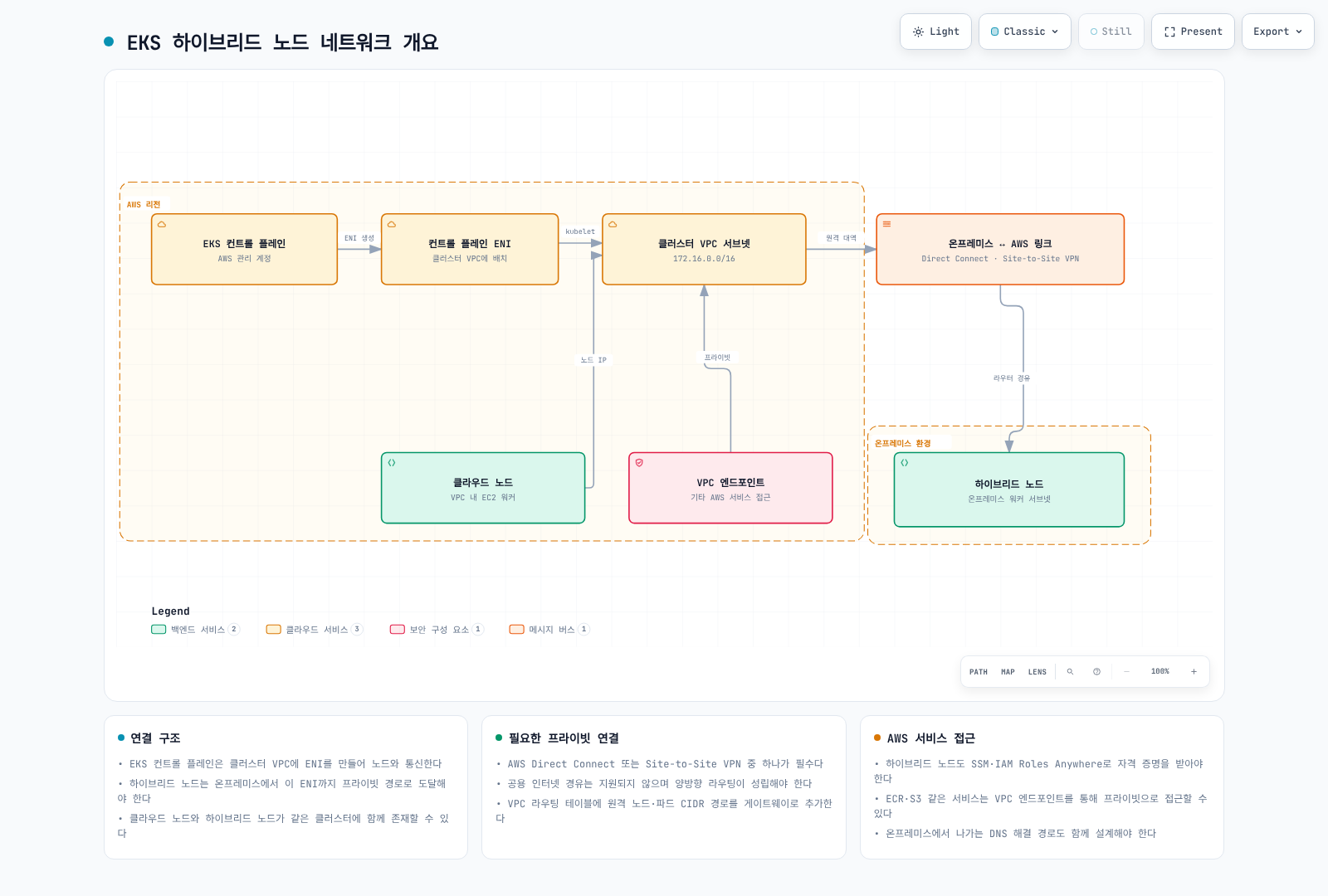1328x896 pixels.
Task: Click the 노드 IP edge label
Action: [x=593, y=360]
